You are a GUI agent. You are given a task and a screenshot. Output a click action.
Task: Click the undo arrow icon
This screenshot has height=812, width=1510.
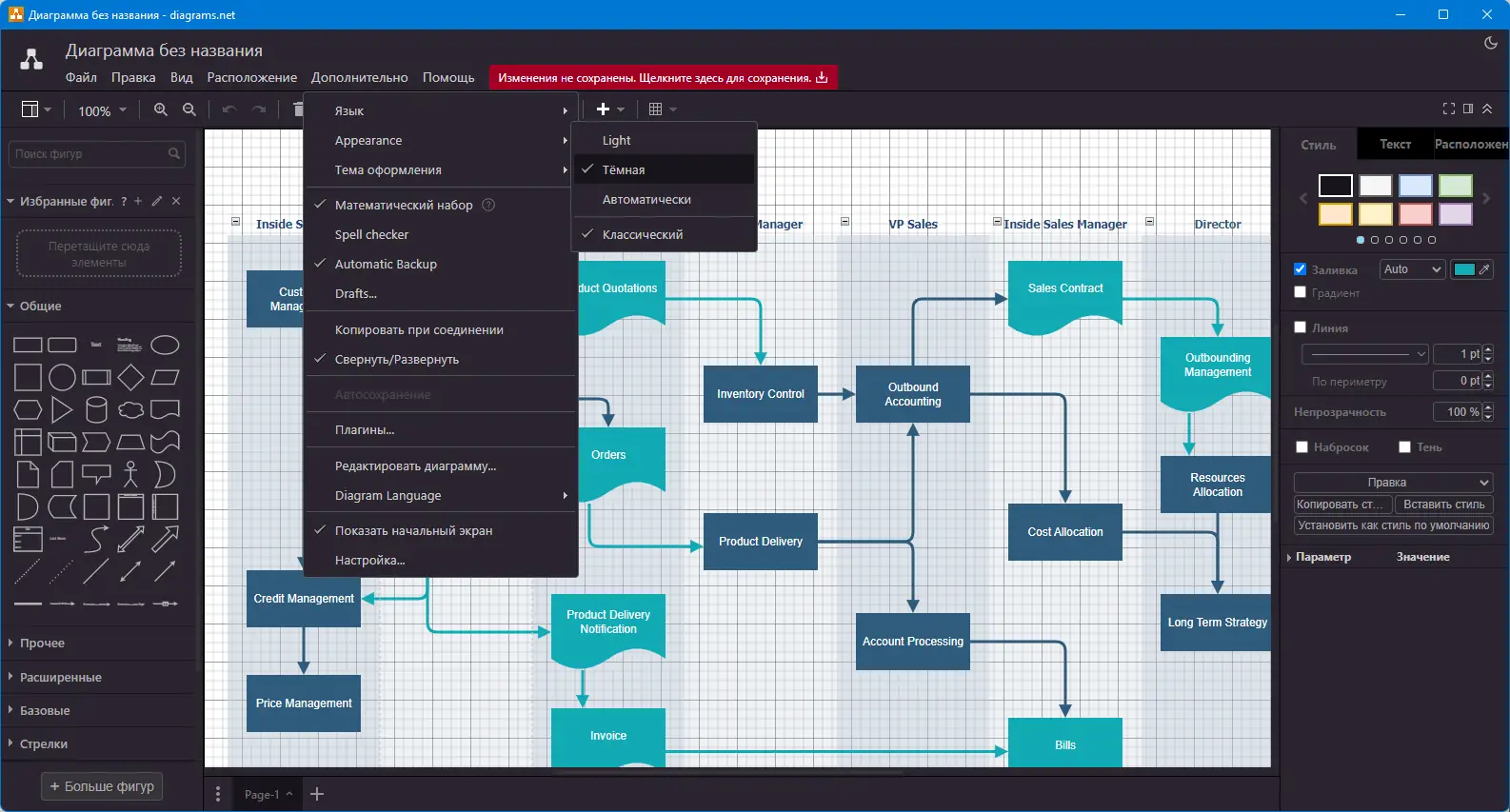point(229,109)
